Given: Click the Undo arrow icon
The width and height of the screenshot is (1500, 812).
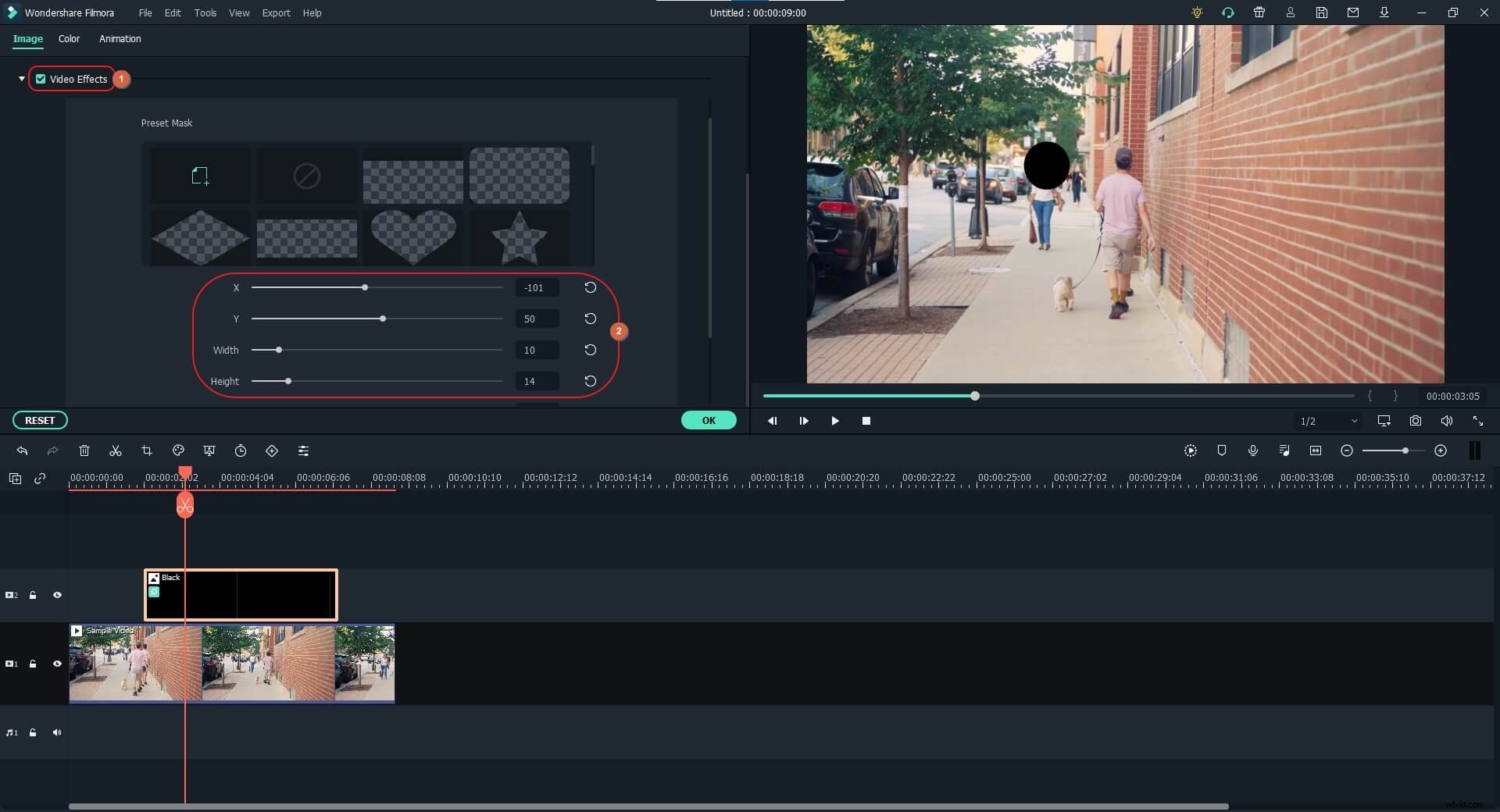Looking at the screenshot, I should coord(22,451).
